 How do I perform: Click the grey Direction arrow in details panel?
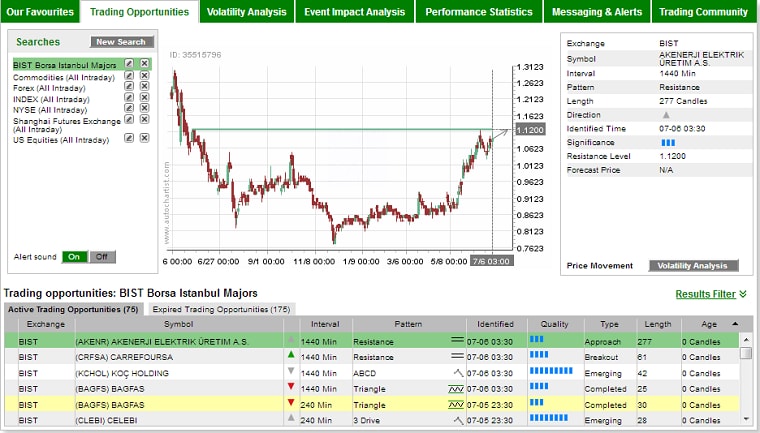click(x=666, y=115)
